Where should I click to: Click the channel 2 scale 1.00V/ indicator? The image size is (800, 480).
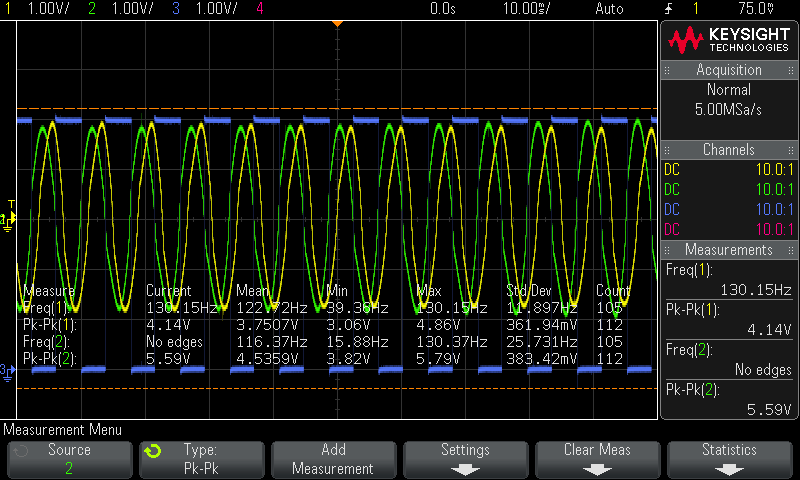point(132,8)
